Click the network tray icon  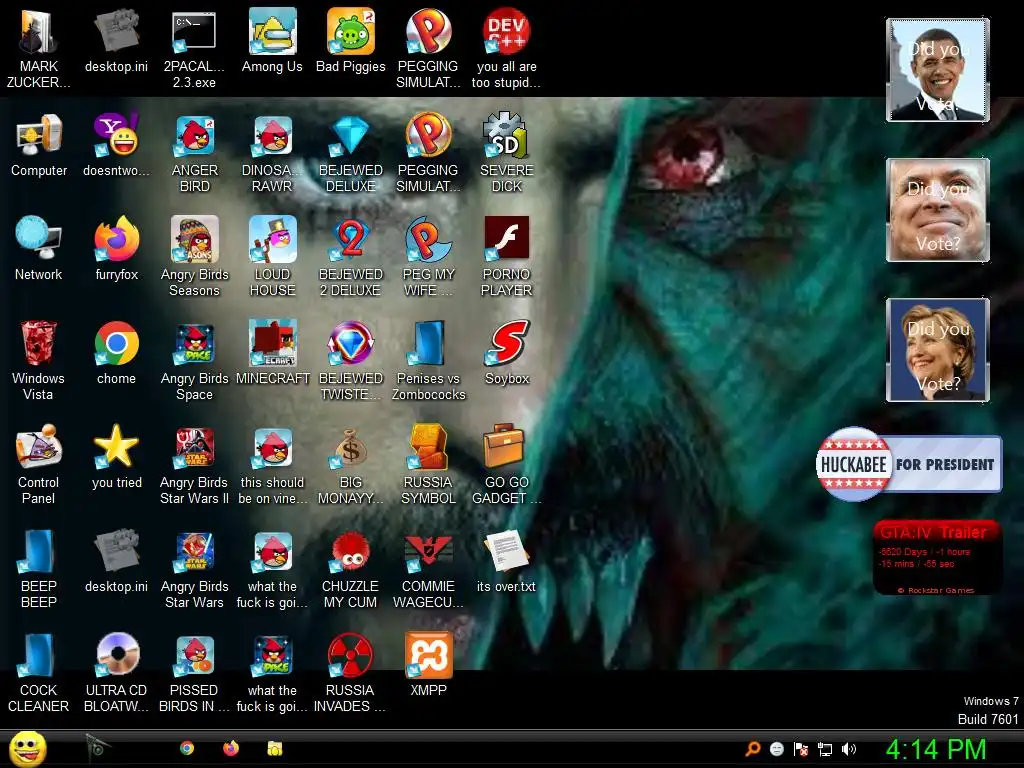[x=825, y=749]
